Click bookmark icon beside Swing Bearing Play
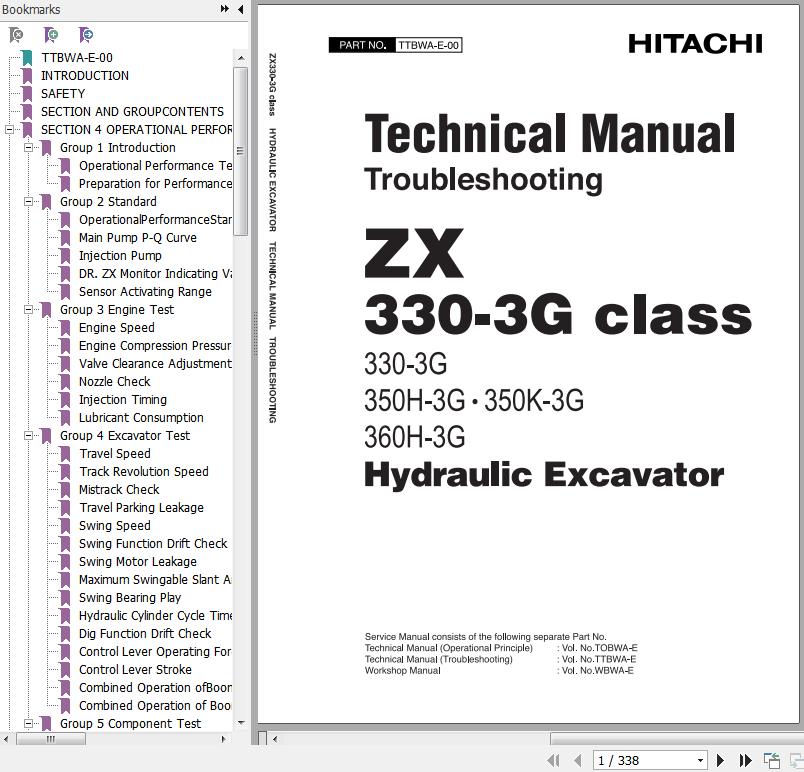Viewport: 804px width, 772px height. coord(65,598)
